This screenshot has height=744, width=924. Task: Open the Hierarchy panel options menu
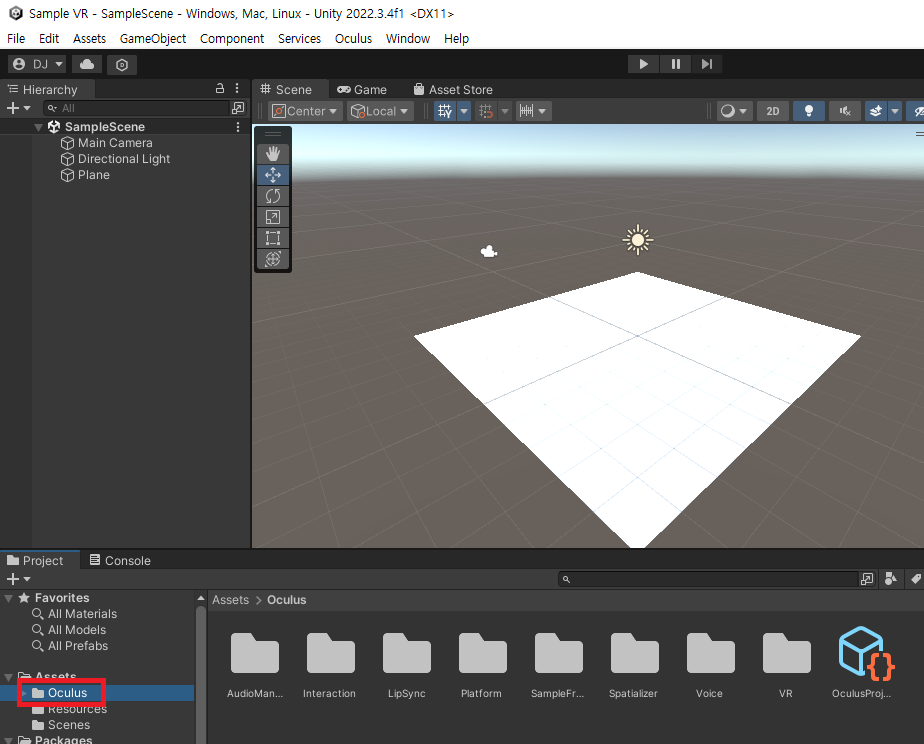click(x=237, y=88)
